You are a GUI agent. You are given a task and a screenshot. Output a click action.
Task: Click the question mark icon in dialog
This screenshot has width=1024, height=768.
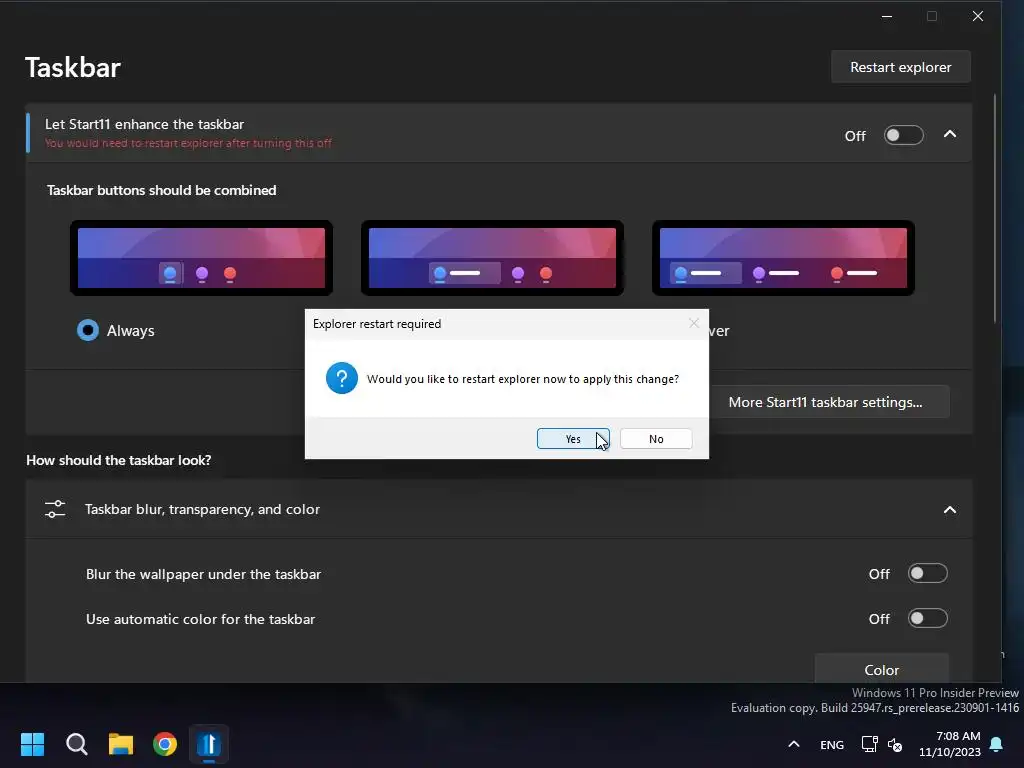(x=342, y=378)
